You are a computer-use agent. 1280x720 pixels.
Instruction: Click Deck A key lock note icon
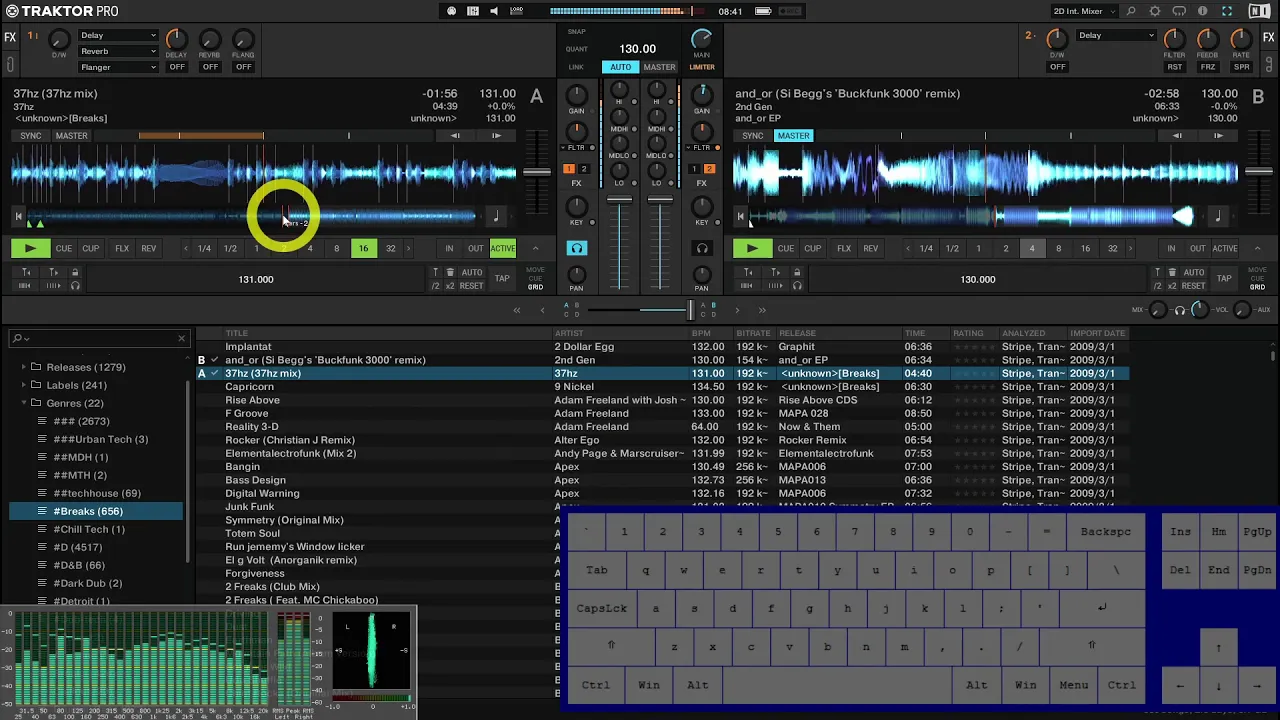tap(495, 216)
